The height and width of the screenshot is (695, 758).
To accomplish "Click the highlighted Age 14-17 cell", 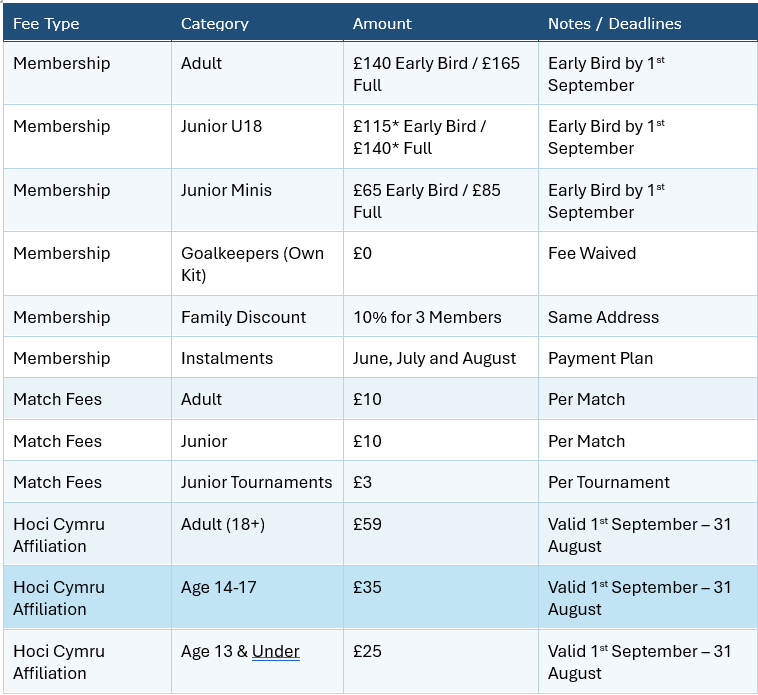I will (x=257, y=598).
